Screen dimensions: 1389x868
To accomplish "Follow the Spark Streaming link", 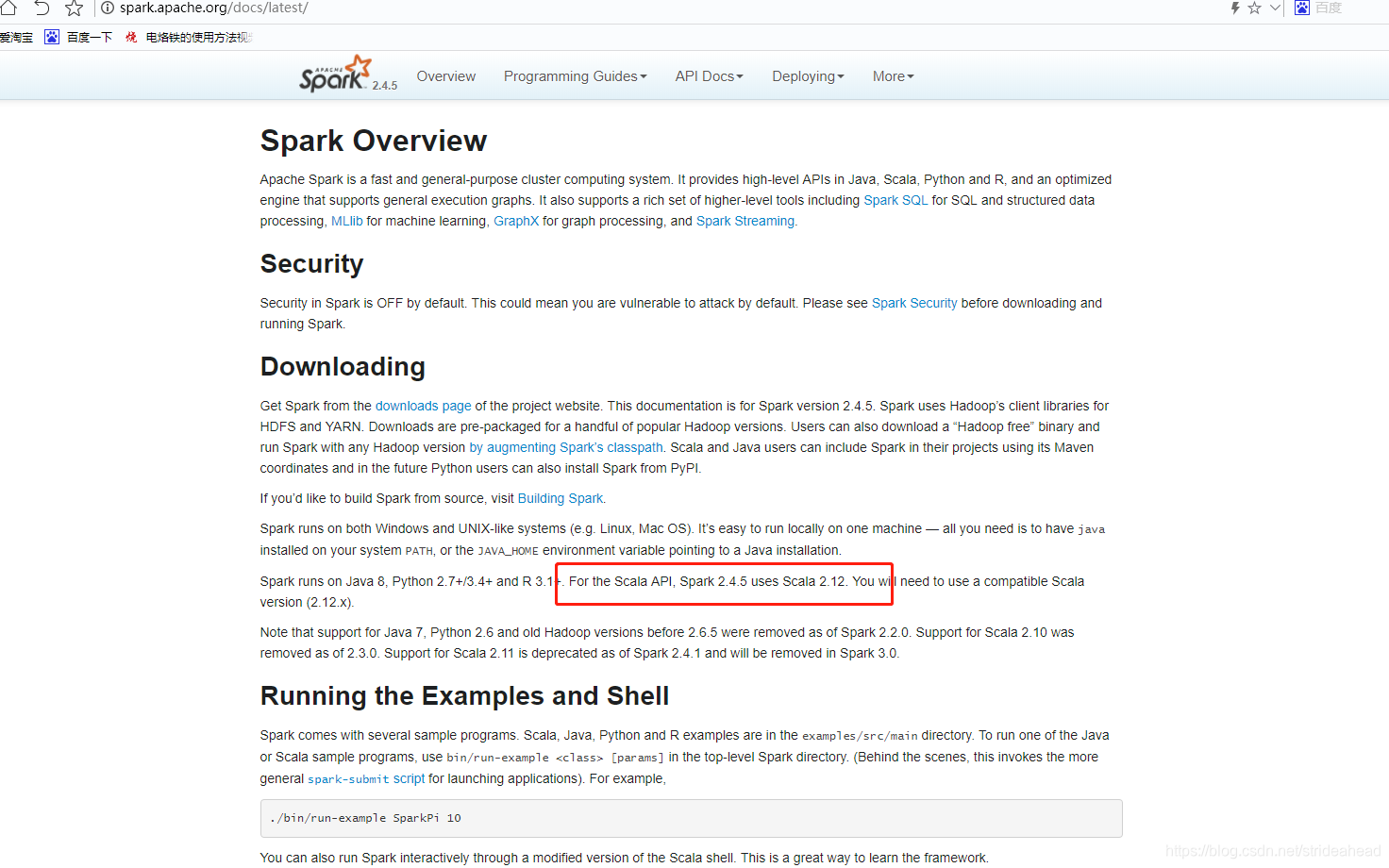I will 745,221.
